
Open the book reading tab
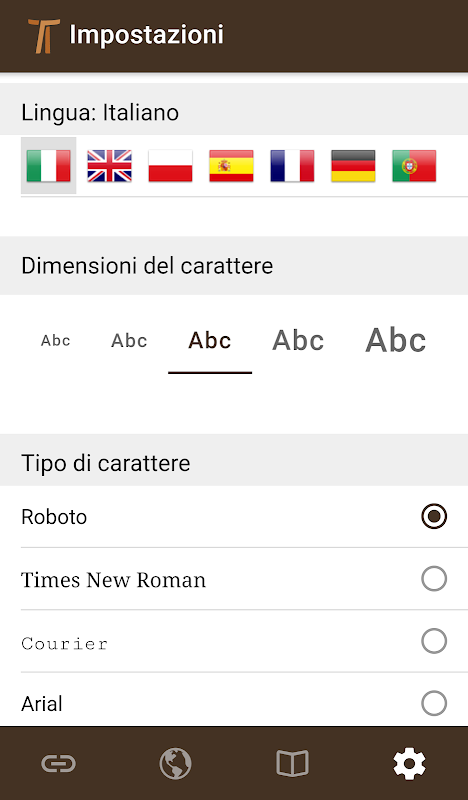(292, 764)
